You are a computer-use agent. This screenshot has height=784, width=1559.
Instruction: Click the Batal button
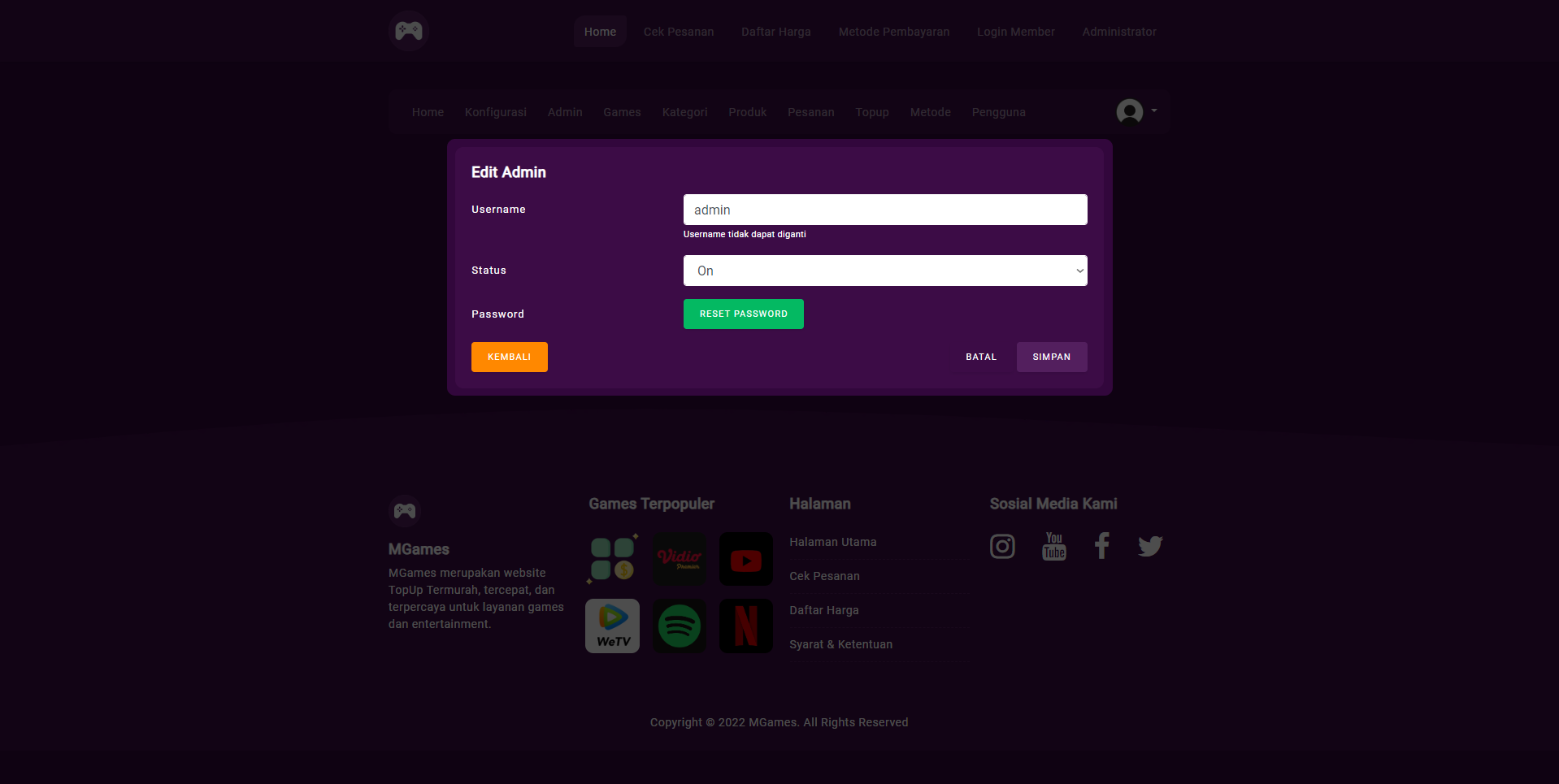pyautogui.click(x=981, y=357)
